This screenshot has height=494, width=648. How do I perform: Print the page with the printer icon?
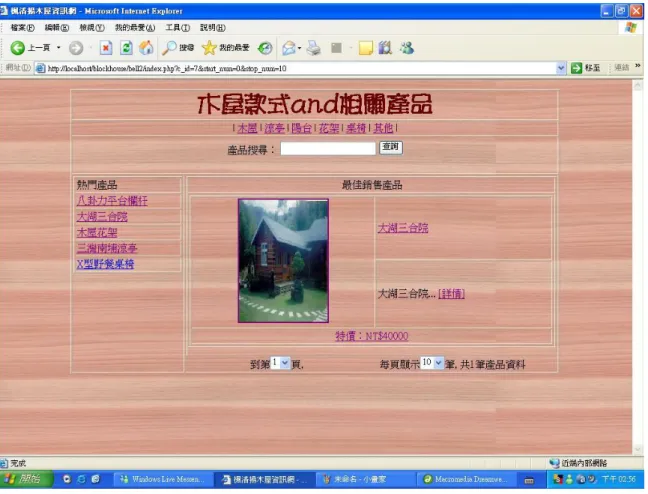click(314, 48)
